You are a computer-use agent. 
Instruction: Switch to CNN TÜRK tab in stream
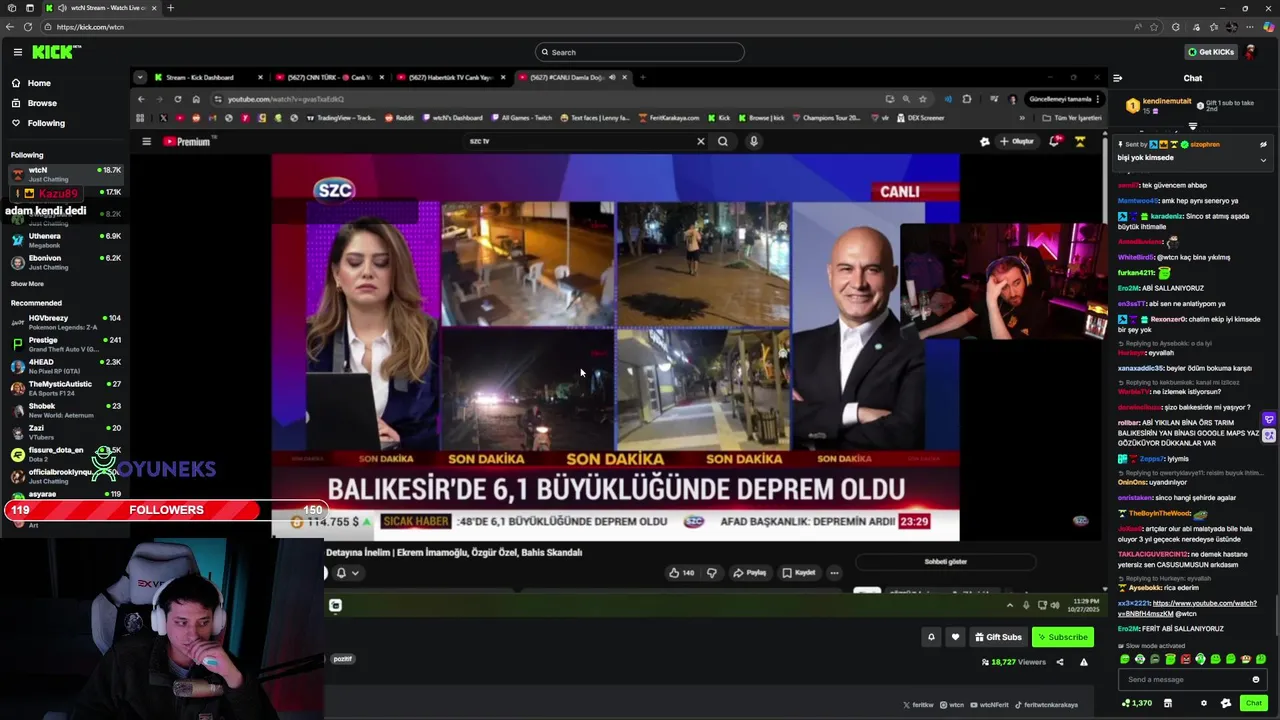click(330, 77)
